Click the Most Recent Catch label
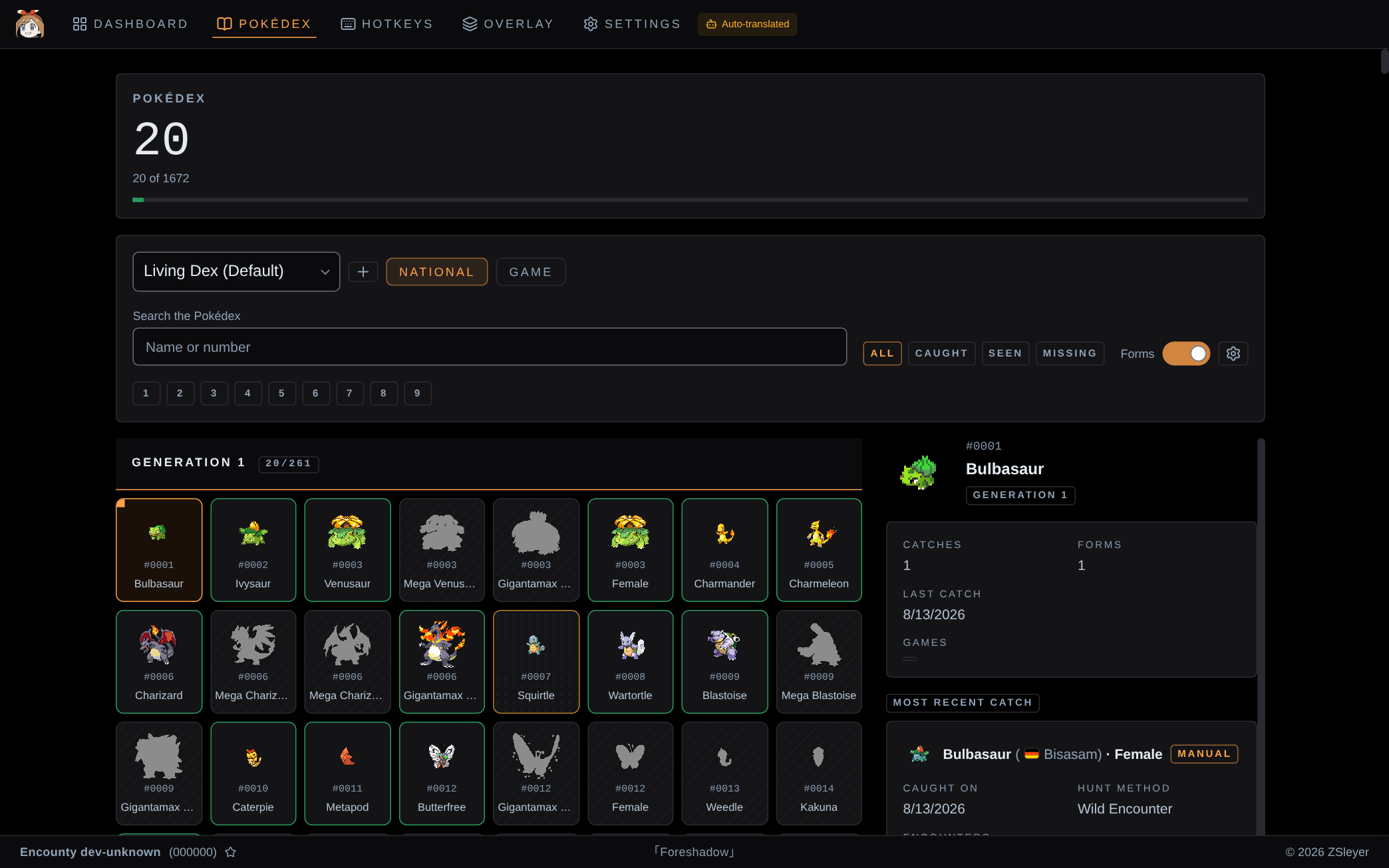The image size is (1389, 868). (x=963, y=702)
